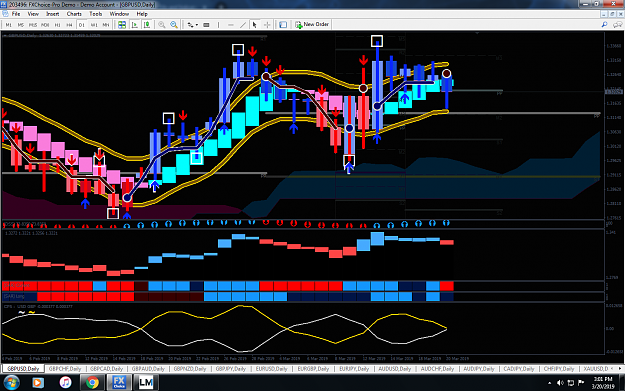Open the GBPJPY,Daily chart tab

[x=231, y=369]
